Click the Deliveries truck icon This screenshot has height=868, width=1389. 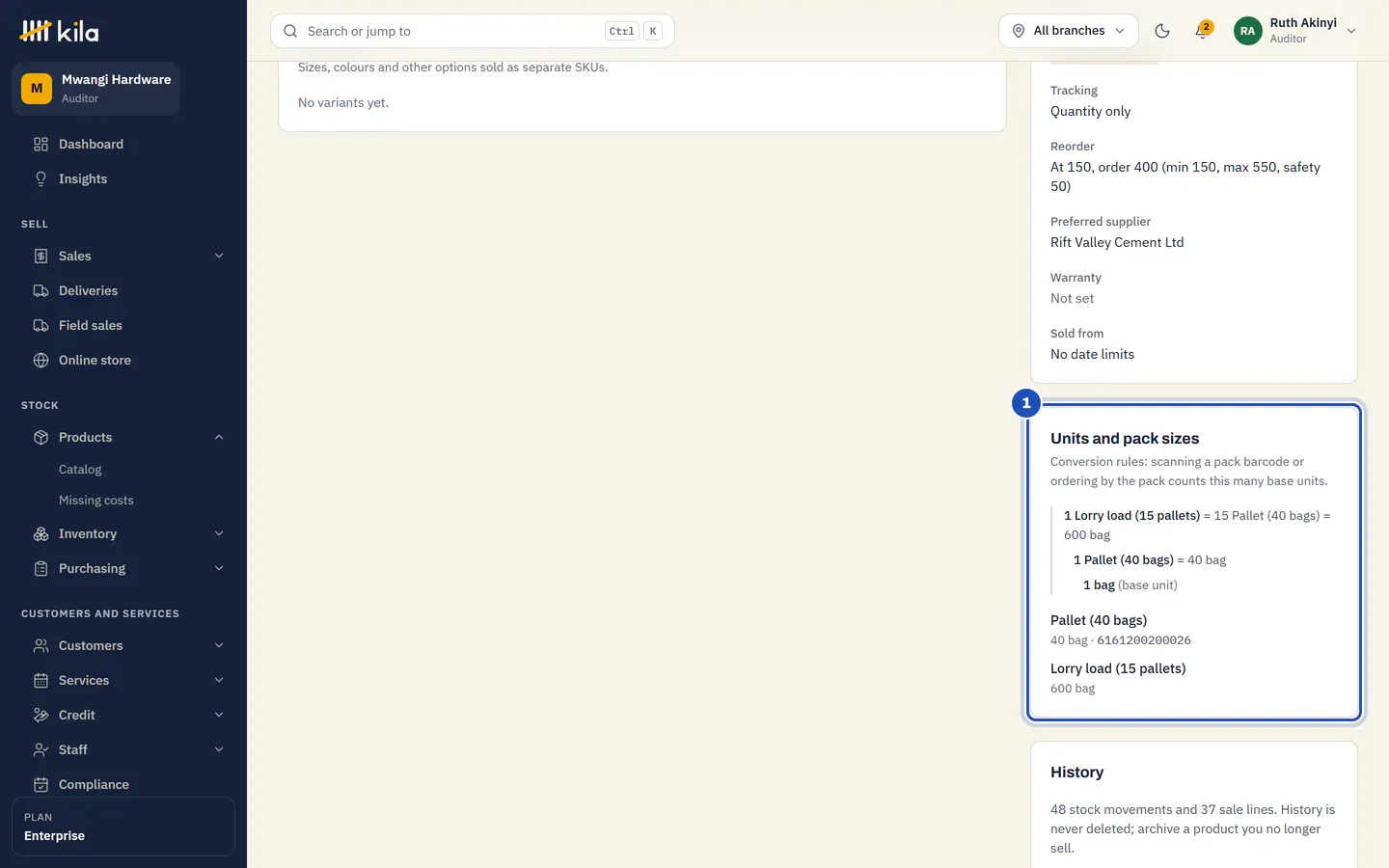point(41,290)
